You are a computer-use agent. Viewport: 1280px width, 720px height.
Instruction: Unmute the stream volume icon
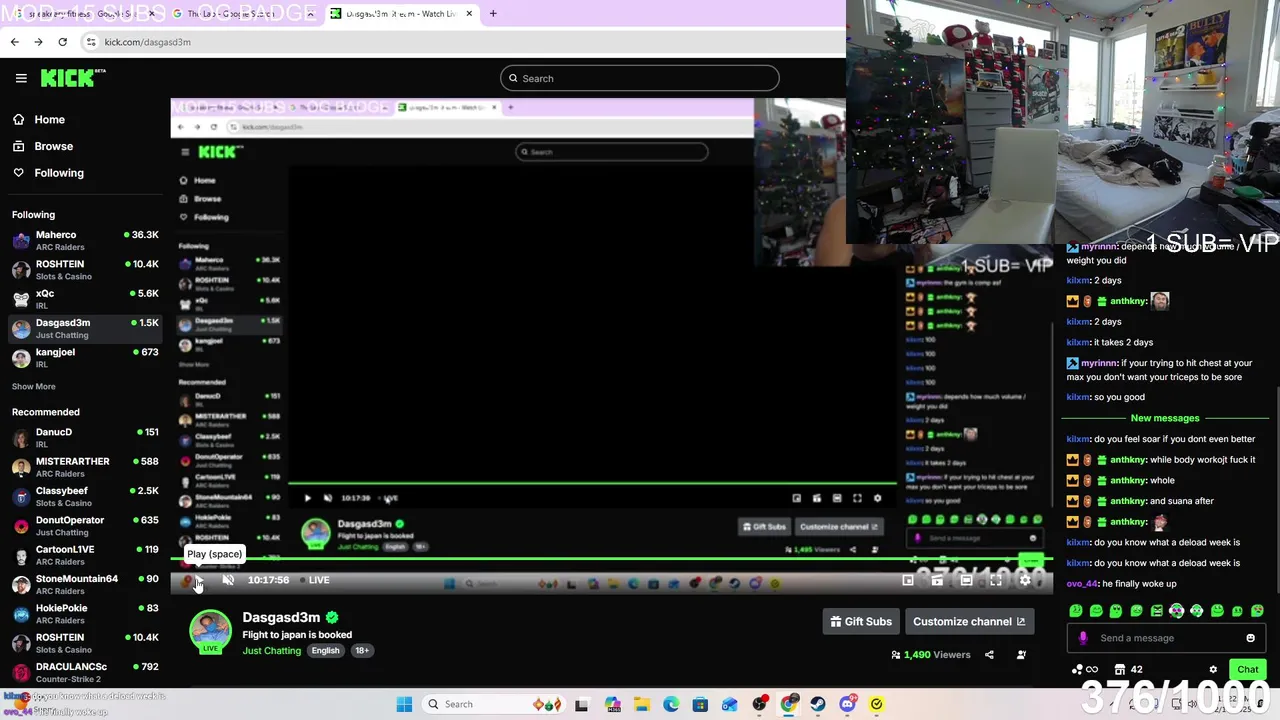228,580
